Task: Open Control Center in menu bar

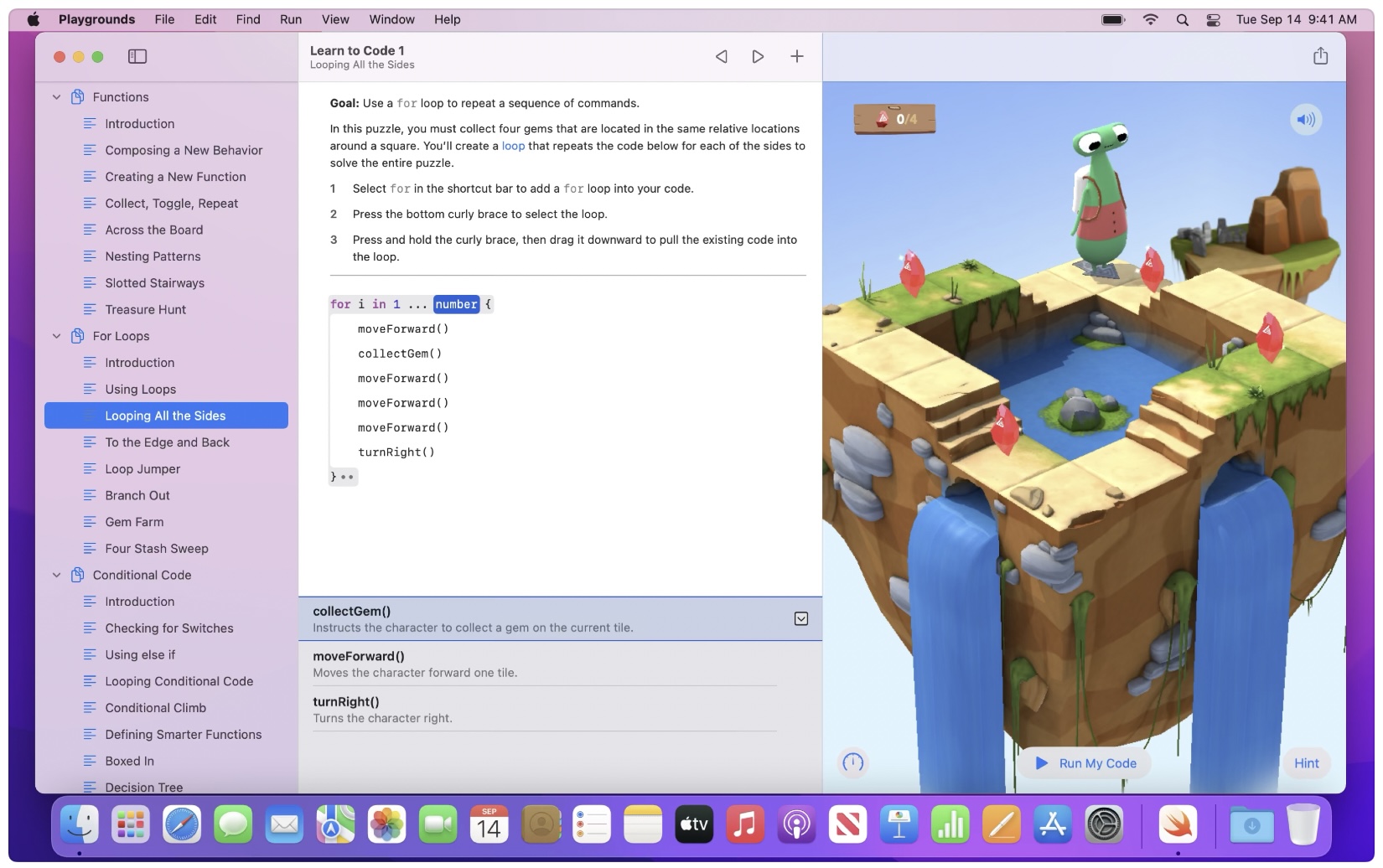Action: coord(1213,19)
